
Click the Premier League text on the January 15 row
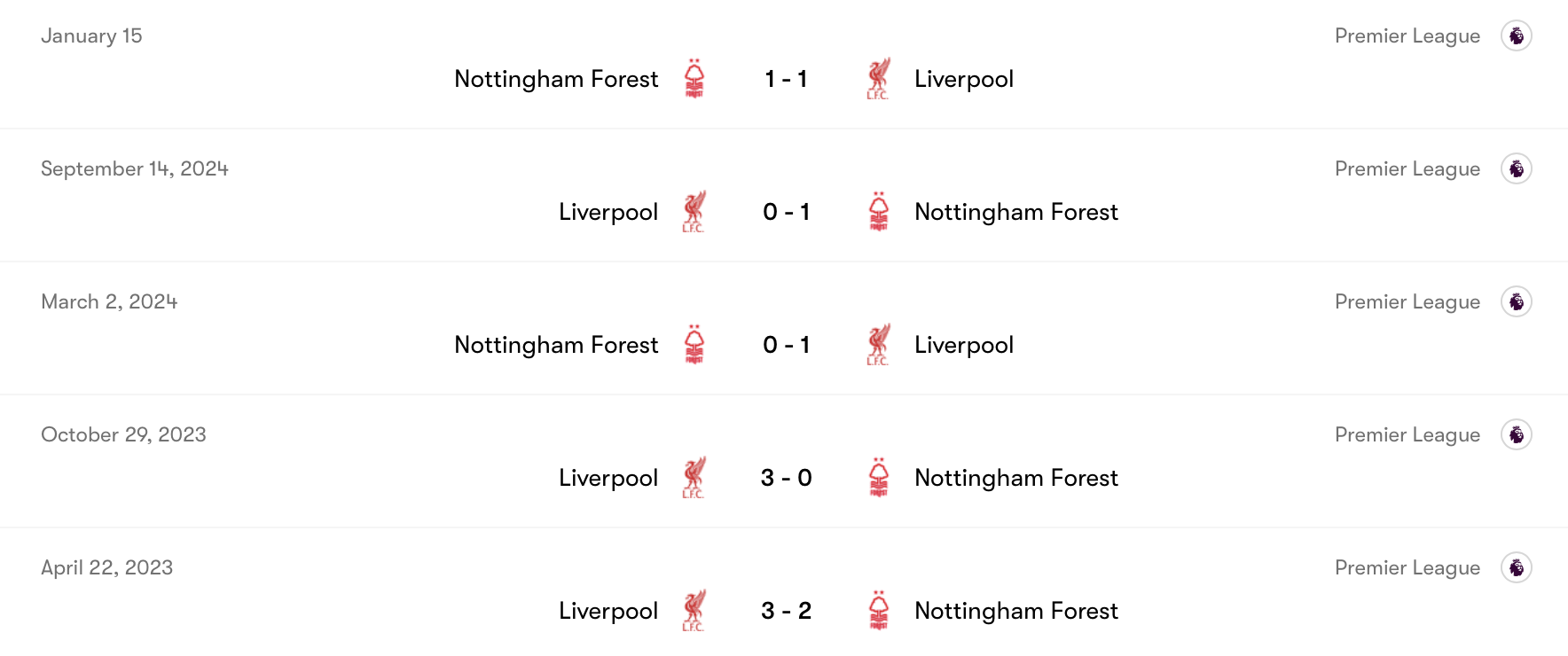(x=1407, y=35)
